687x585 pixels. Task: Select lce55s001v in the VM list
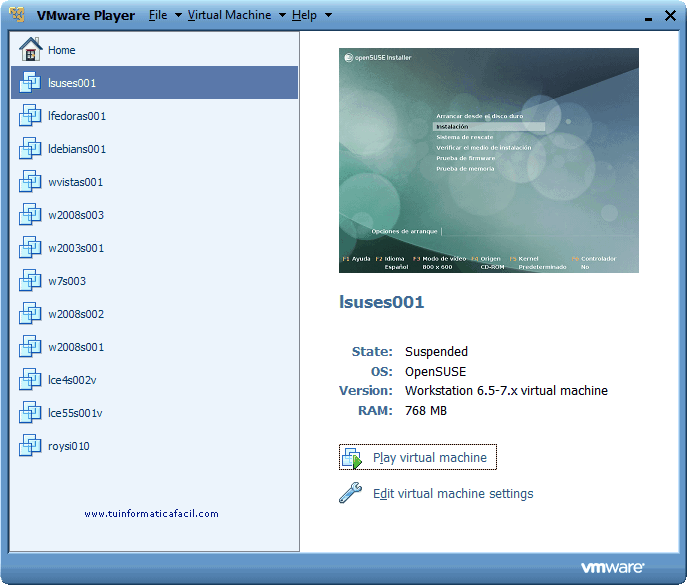[154, 412]
